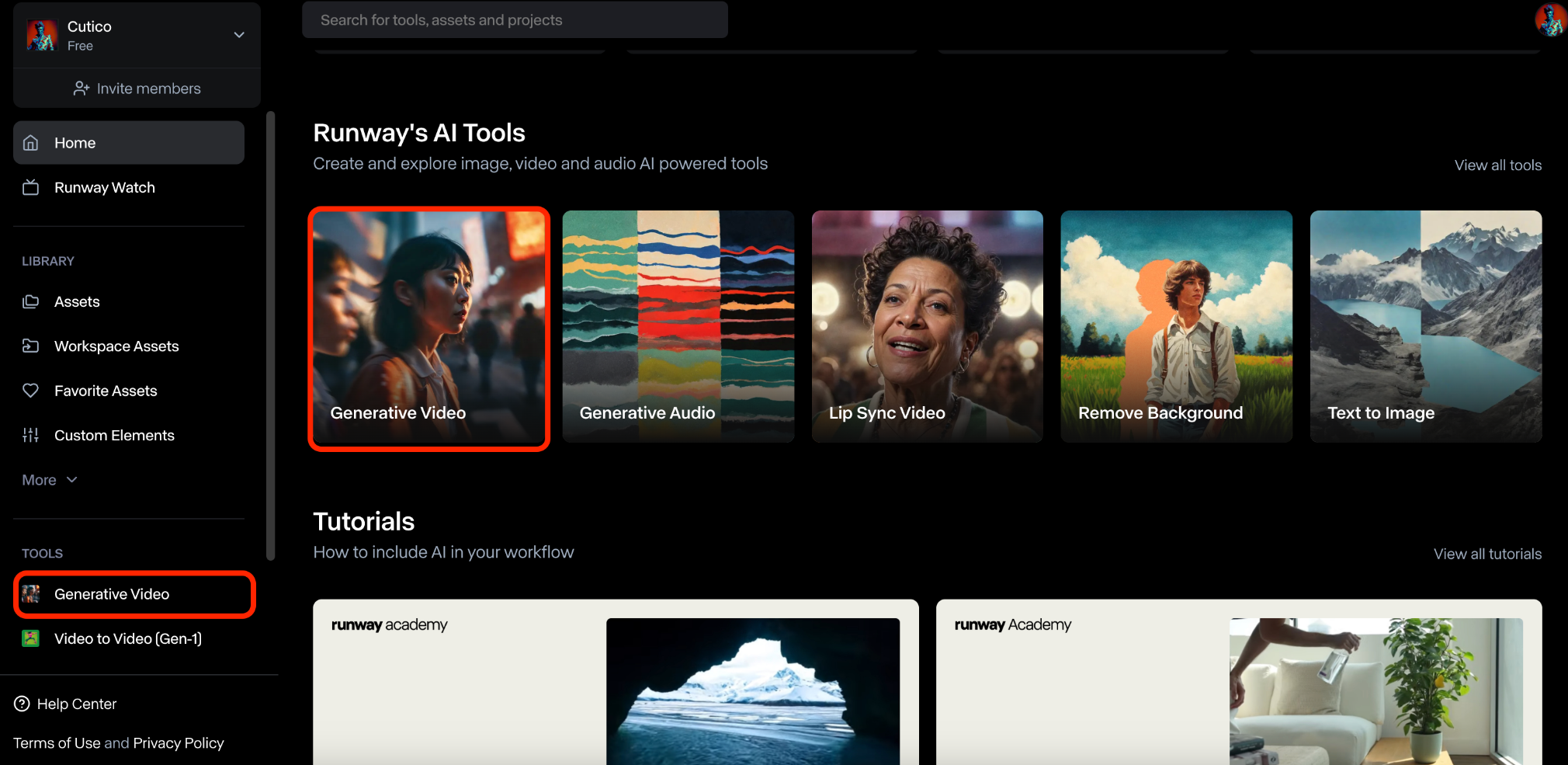The width and height of the screenshot is (1568, 765).
Task: Click the Assets folder icon
Action: pyautogui.click(x=31, y=301)
